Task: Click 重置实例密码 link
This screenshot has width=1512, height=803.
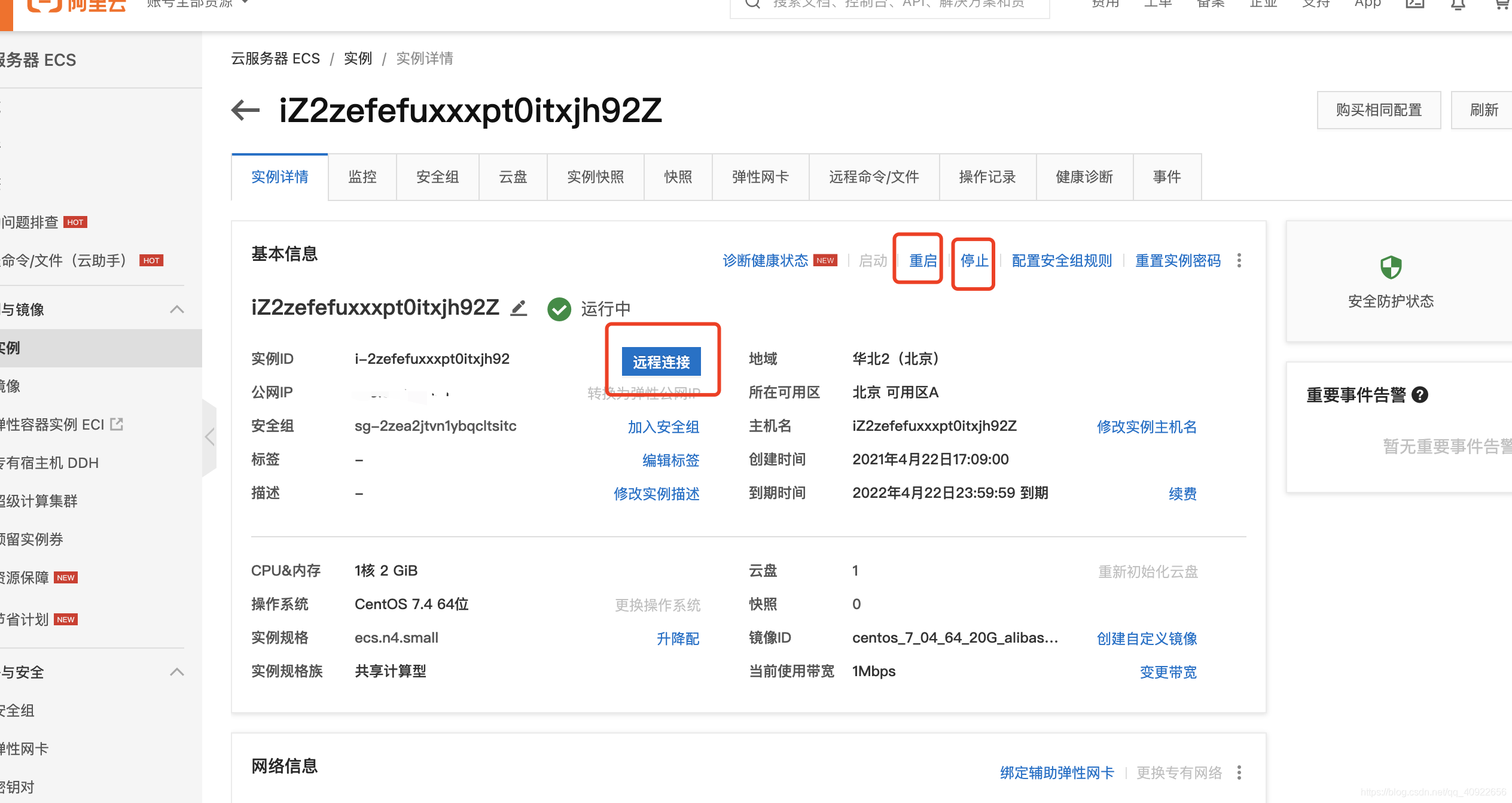Action: (x=1178, y=260)
